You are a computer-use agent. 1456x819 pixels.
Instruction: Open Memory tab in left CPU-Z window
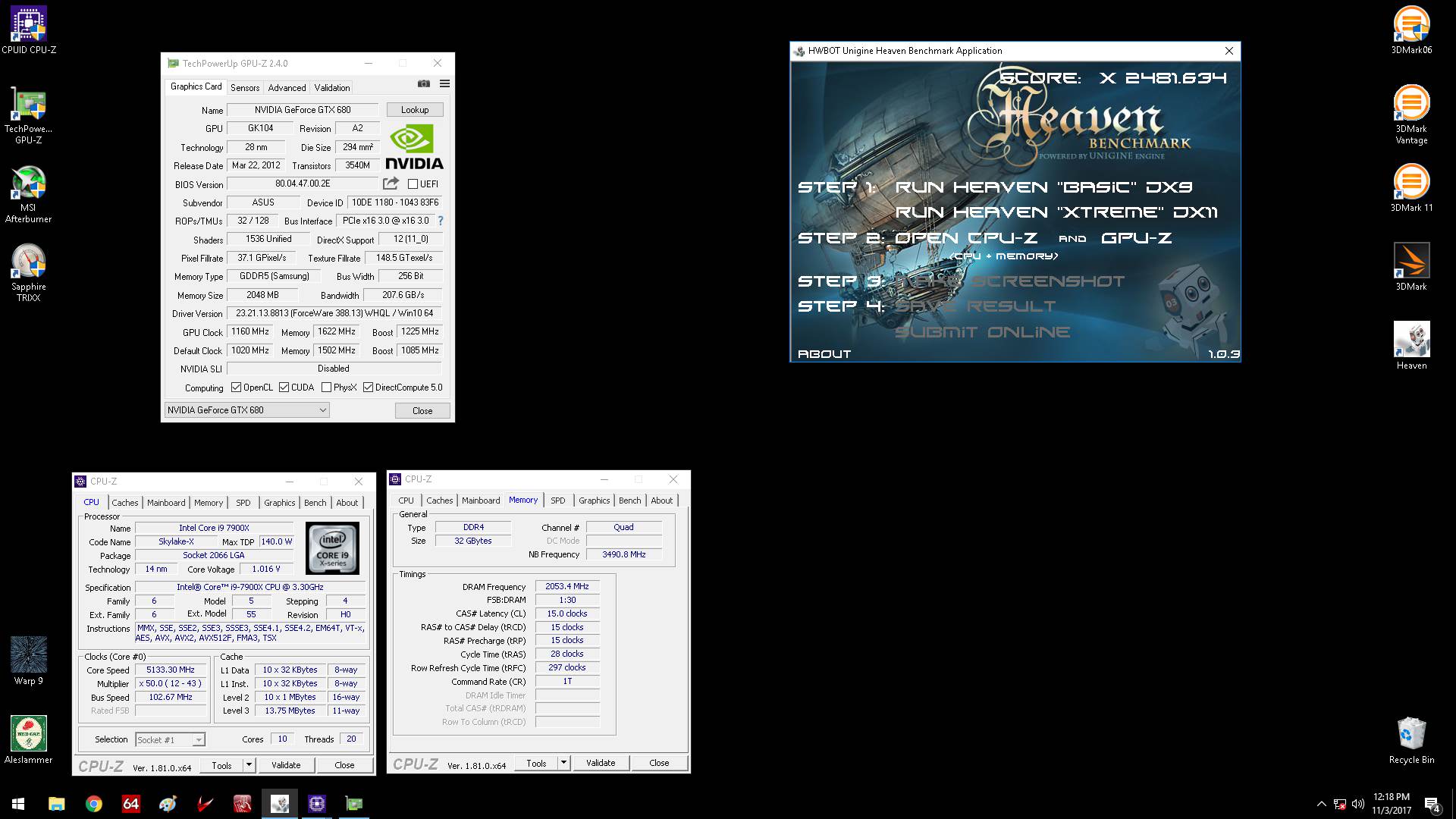point(209,503)
